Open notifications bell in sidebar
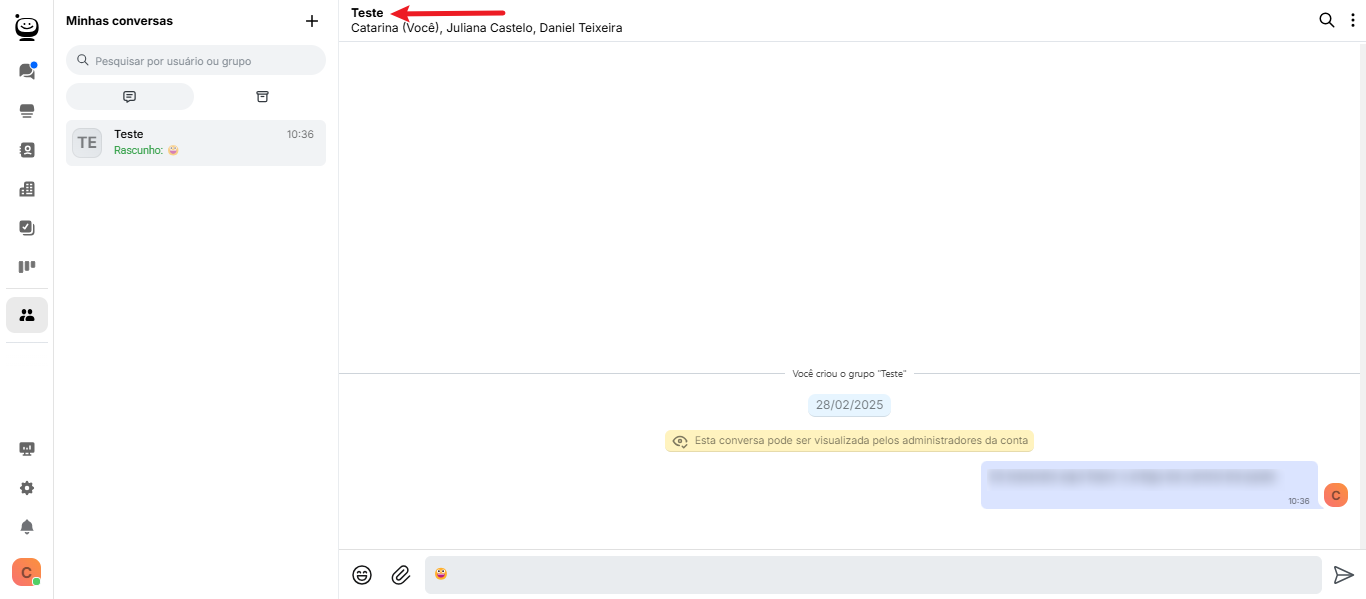This screenshot has height=599, width=1366. click(27, 527)
